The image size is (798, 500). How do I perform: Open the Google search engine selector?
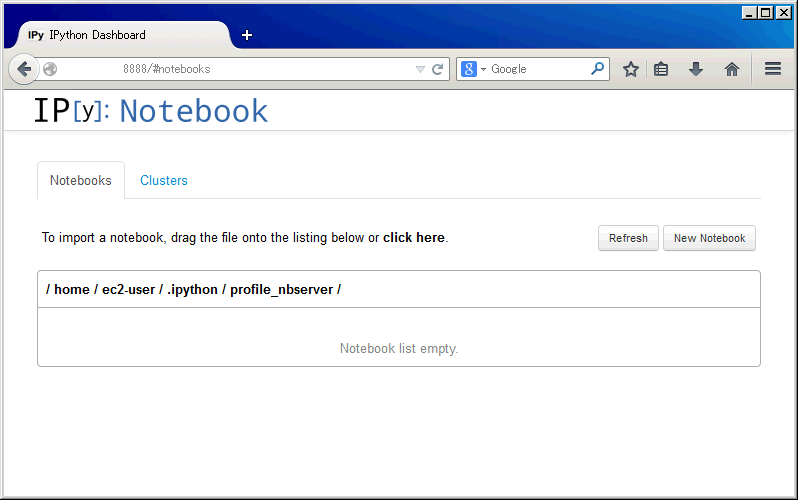pos(473,69)
